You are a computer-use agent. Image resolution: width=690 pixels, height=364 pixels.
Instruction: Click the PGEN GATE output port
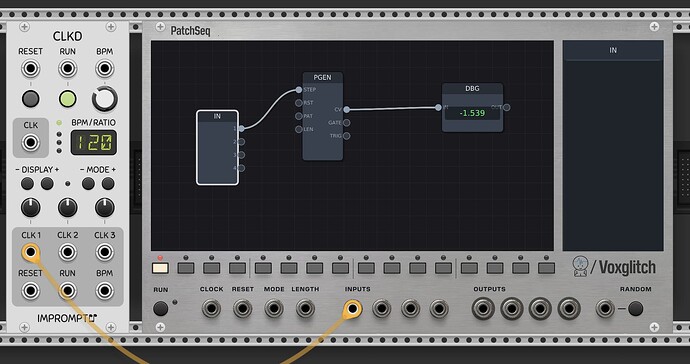click(x=347, y=123)
